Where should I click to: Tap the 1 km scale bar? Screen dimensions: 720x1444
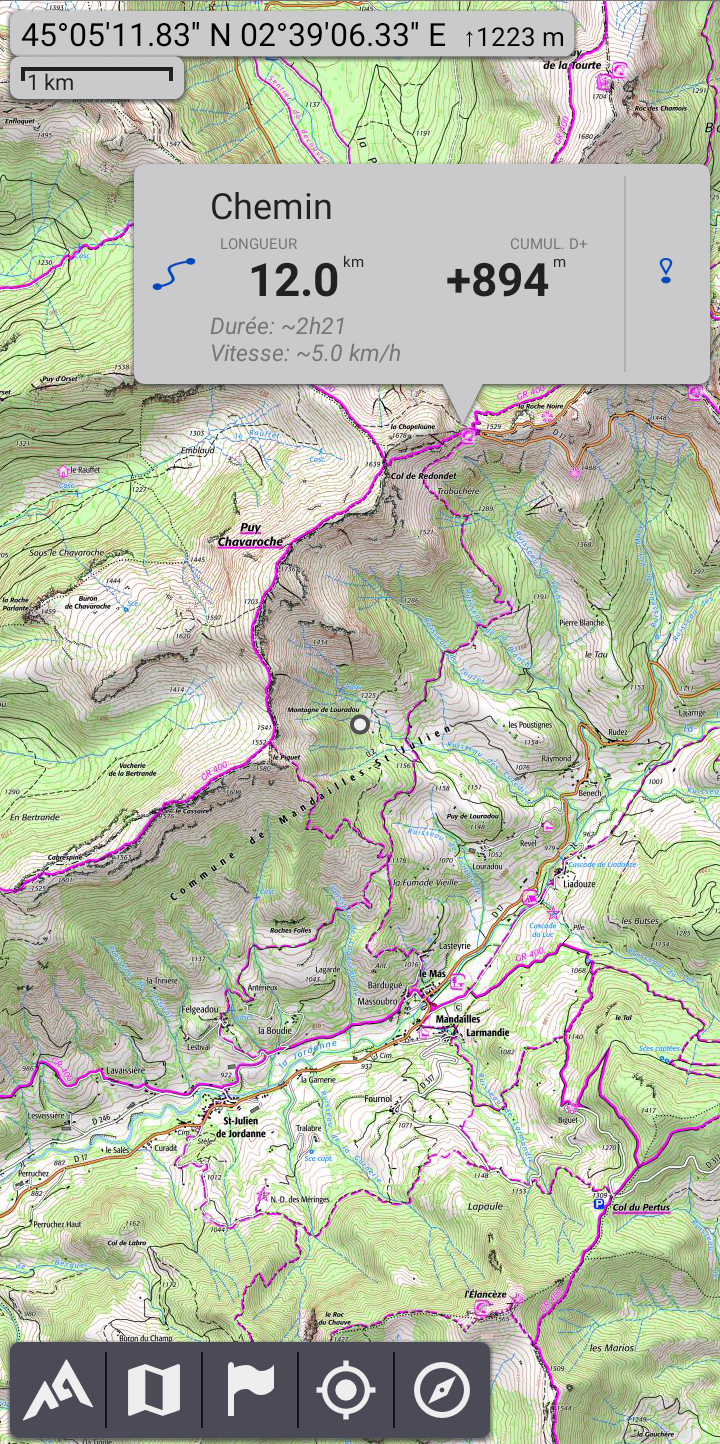(96, 78)
